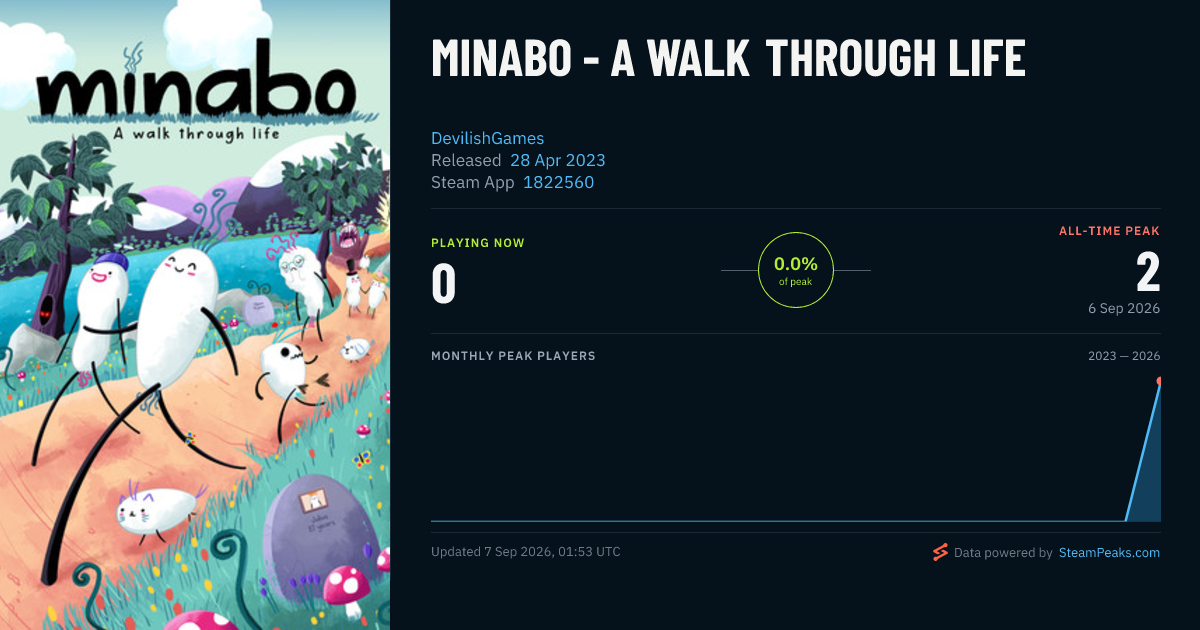Click the Minabo game cover art
The height and width of the screenshot is (630, 1200).
pyautogui.click(x=195, y=315)
